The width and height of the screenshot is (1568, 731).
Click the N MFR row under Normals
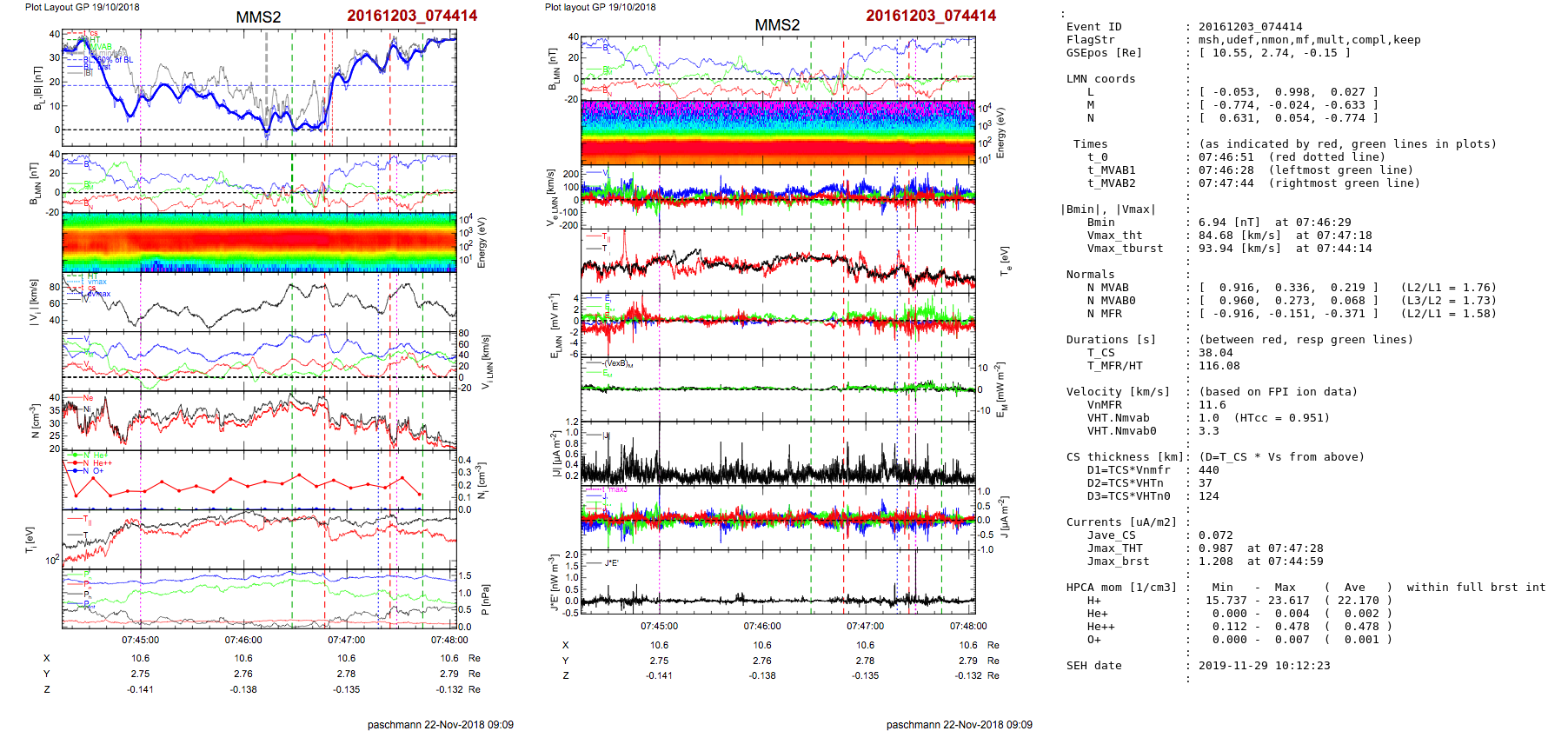tap(1104, 314)
